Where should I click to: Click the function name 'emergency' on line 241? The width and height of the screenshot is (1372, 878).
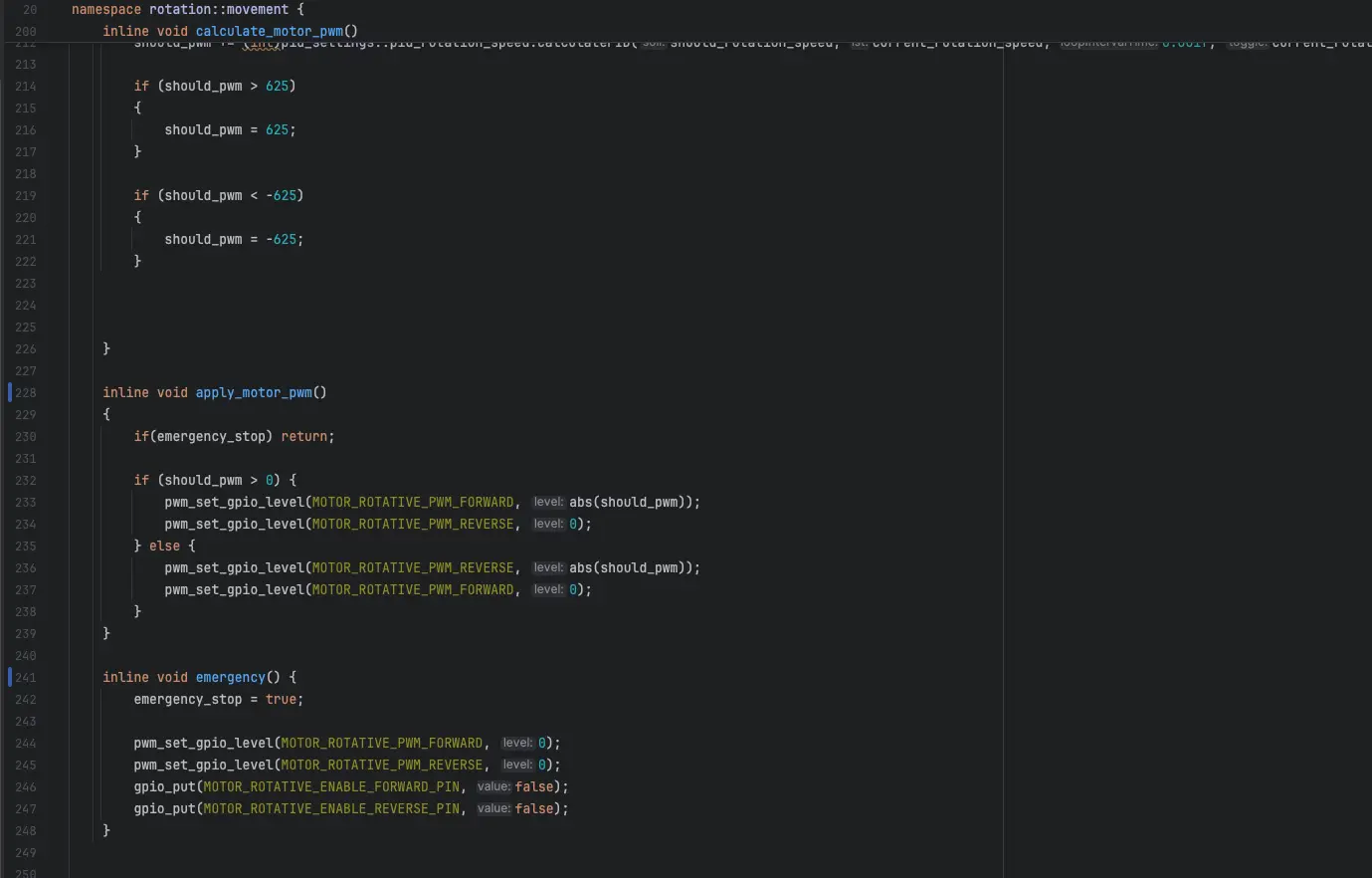click(x=230, y=678)
